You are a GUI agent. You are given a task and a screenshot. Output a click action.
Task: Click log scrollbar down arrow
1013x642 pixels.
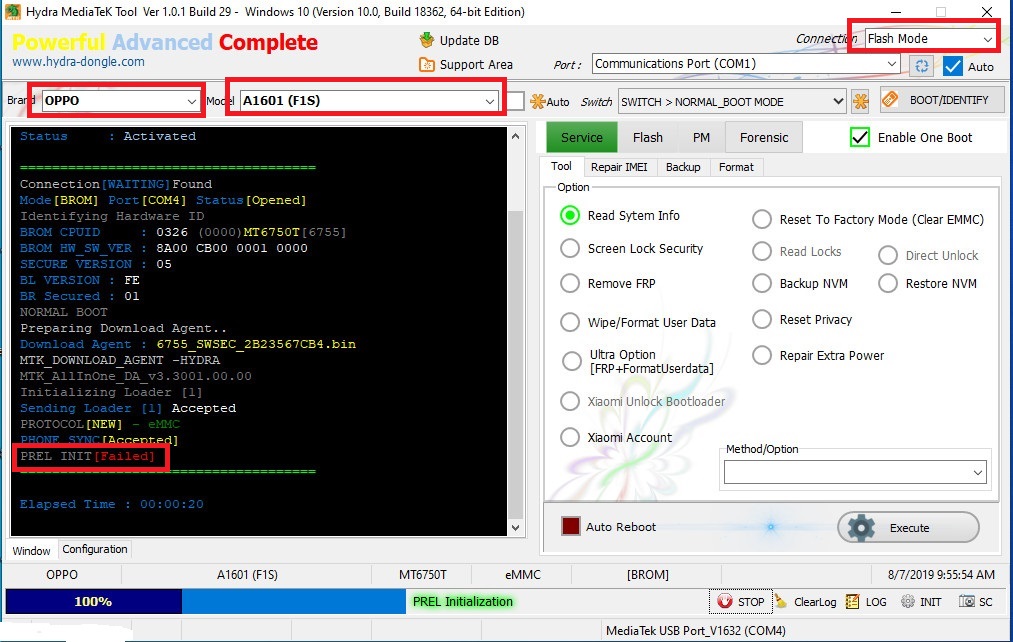(515, 527)
